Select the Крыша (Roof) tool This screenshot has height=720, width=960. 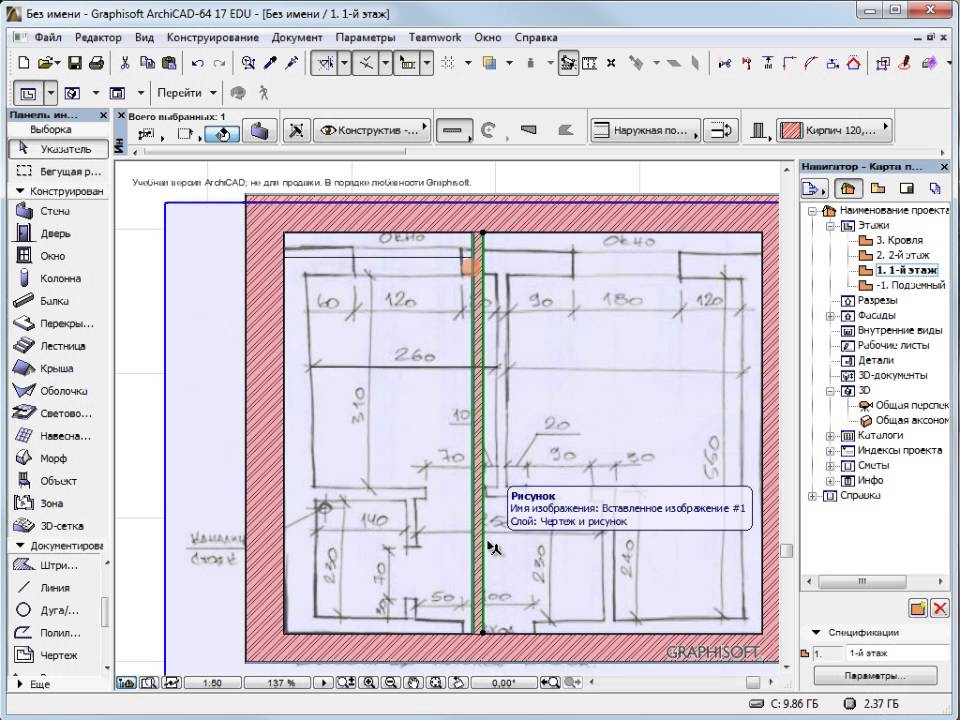56,368
